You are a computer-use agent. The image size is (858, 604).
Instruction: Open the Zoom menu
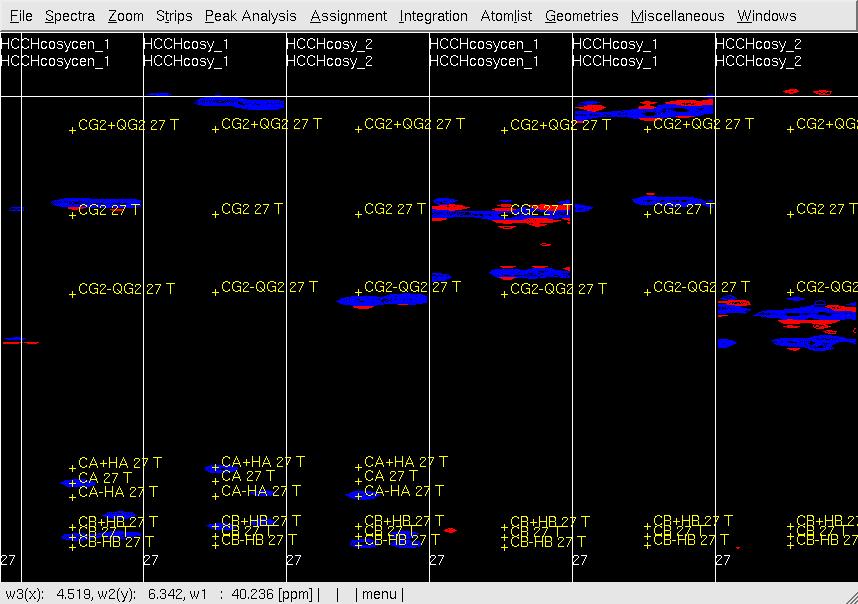[126, 16]
